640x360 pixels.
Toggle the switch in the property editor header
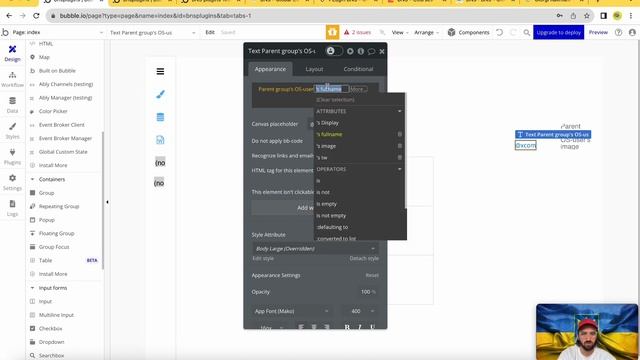click(335, 51)
